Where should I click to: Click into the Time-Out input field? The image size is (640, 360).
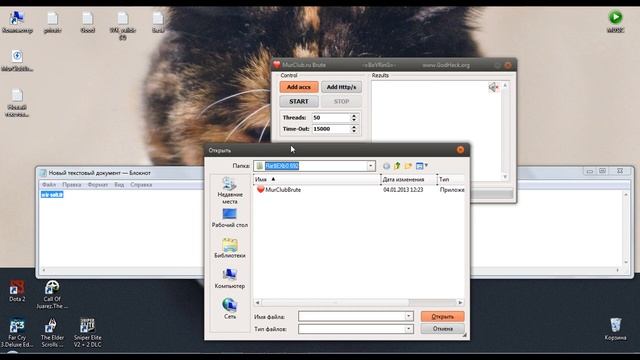(x=331, y=129)
